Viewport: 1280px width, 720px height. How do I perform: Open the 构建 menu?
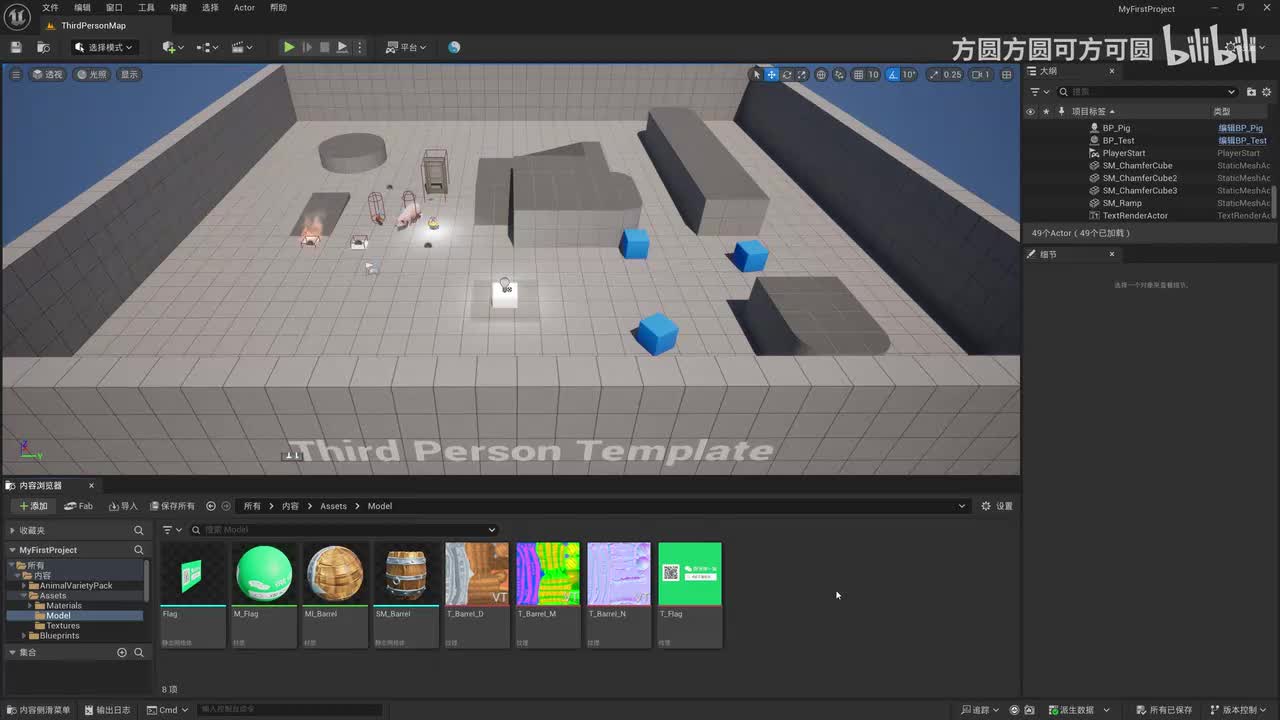(178, 8)
